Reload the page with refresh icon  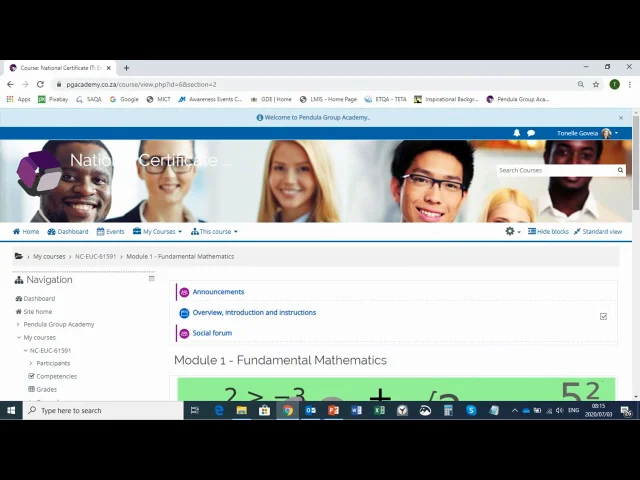(x=40, y=84)
